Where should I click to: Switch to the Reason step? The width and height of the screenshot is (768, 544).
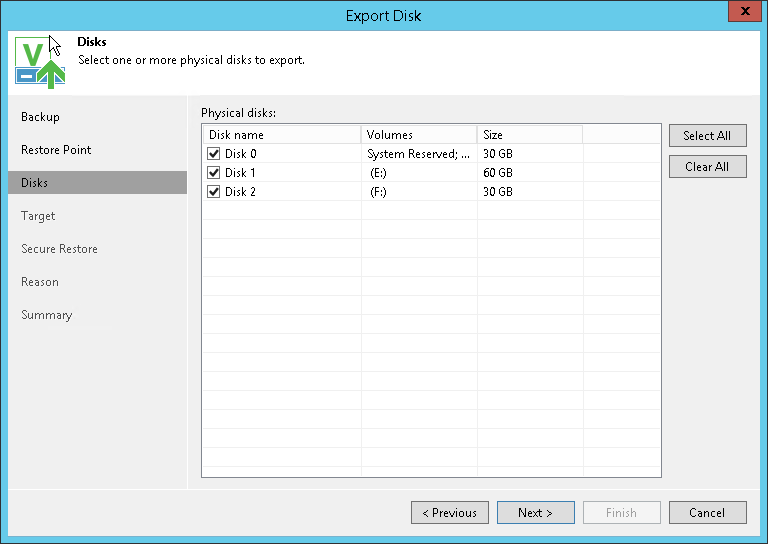point(40,282)
